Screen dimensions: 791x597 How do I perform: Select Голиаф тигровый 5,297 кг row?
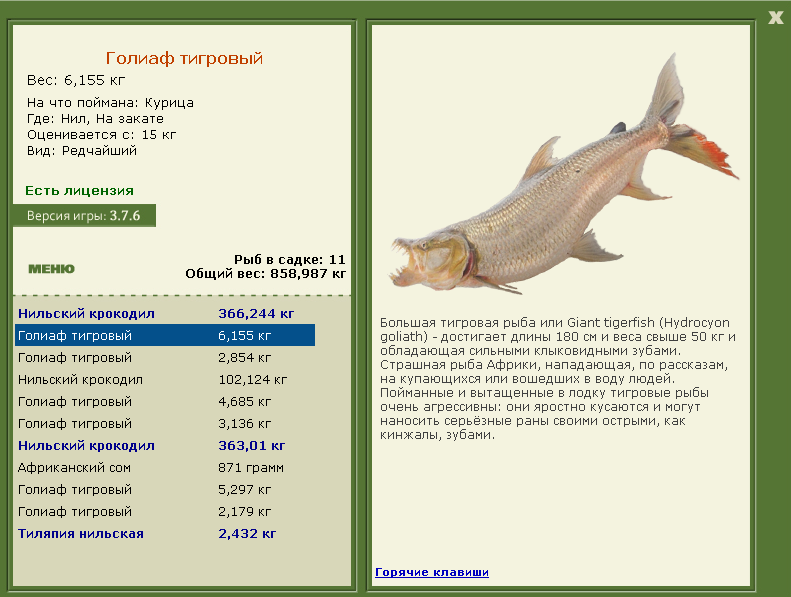(x=165, y=490)
